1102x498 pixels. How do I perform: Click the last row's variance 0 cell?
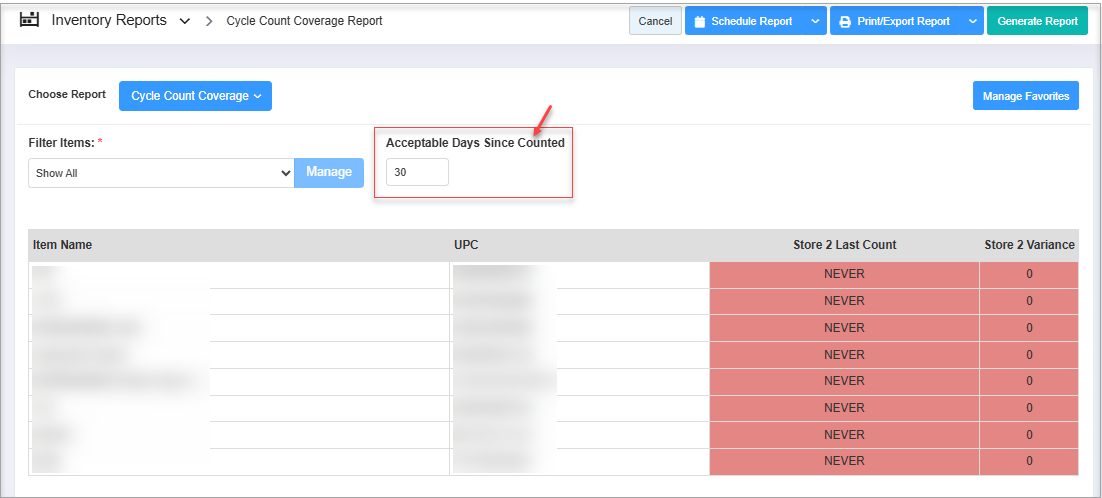[1029, 461]
